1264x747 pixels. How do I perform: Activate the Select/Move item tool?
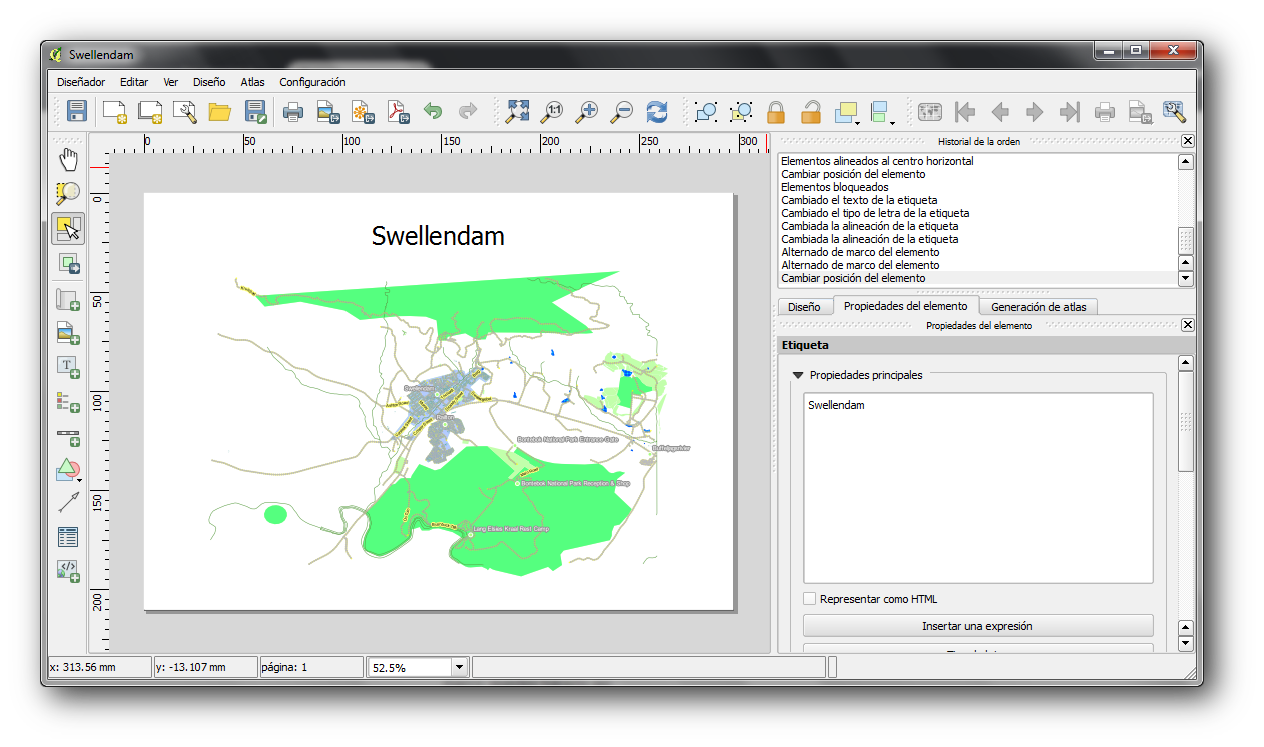click(68, 229)
